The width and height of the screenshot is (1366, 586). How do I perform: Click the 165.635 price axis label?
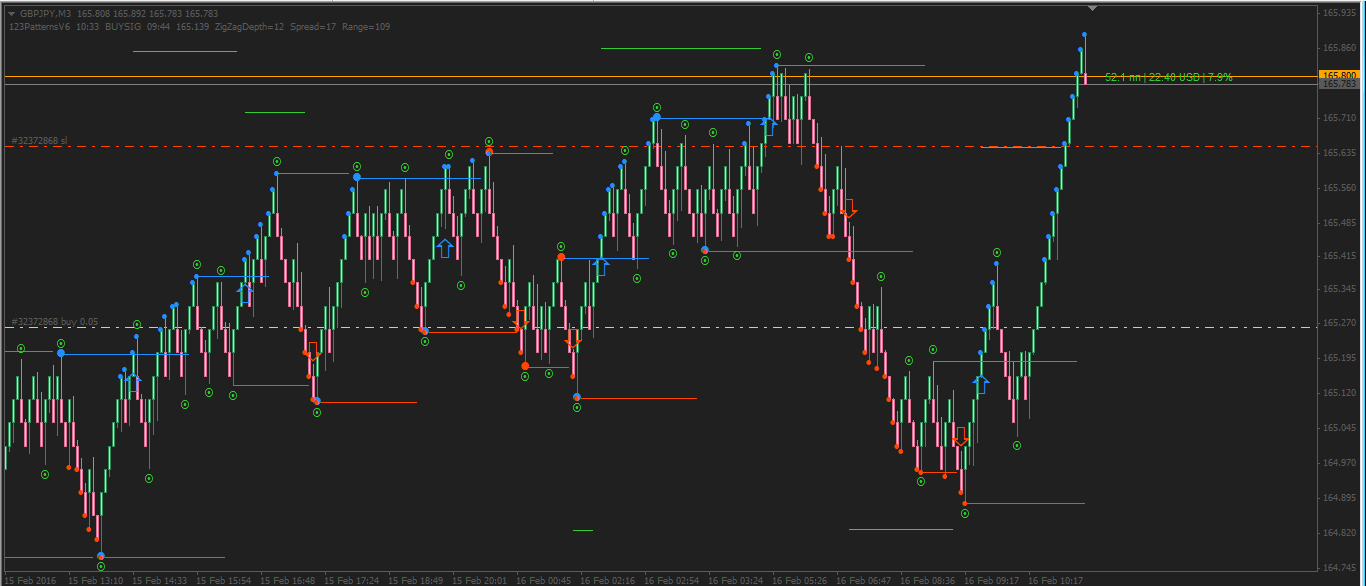(1339, 153)
